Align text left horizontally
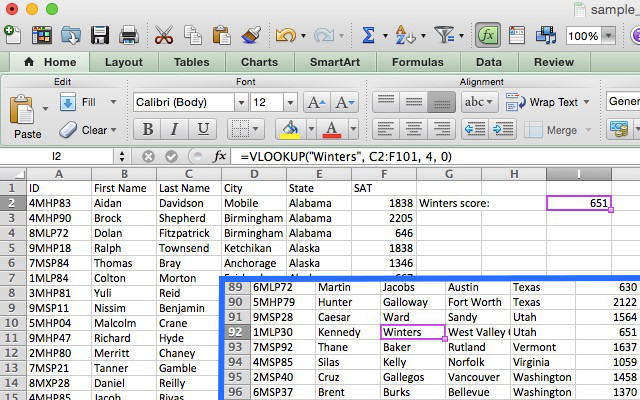Viewport: 640px width, 400px height. 386,130
